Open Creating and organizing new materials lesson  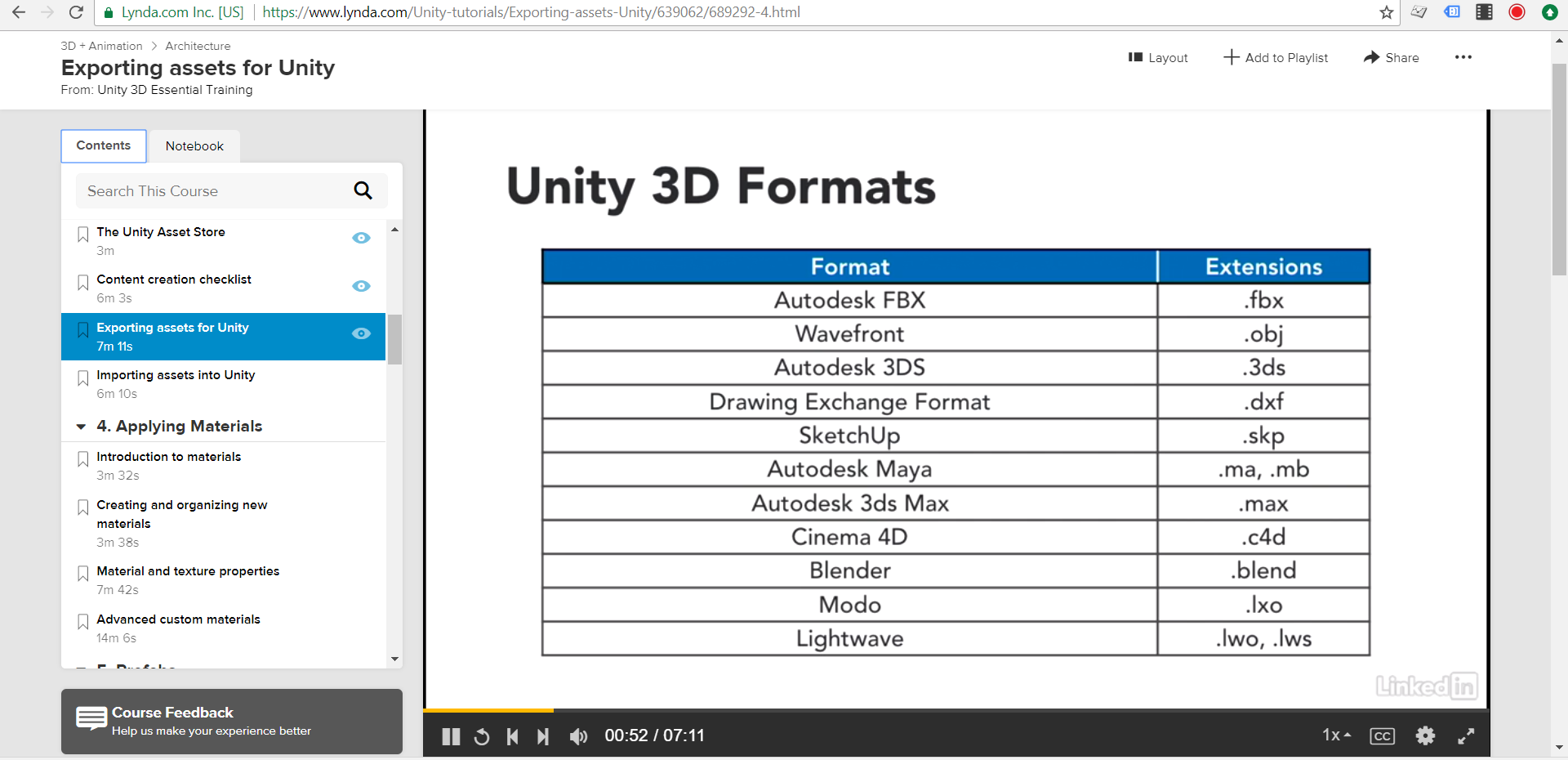[x=182, y=514]
